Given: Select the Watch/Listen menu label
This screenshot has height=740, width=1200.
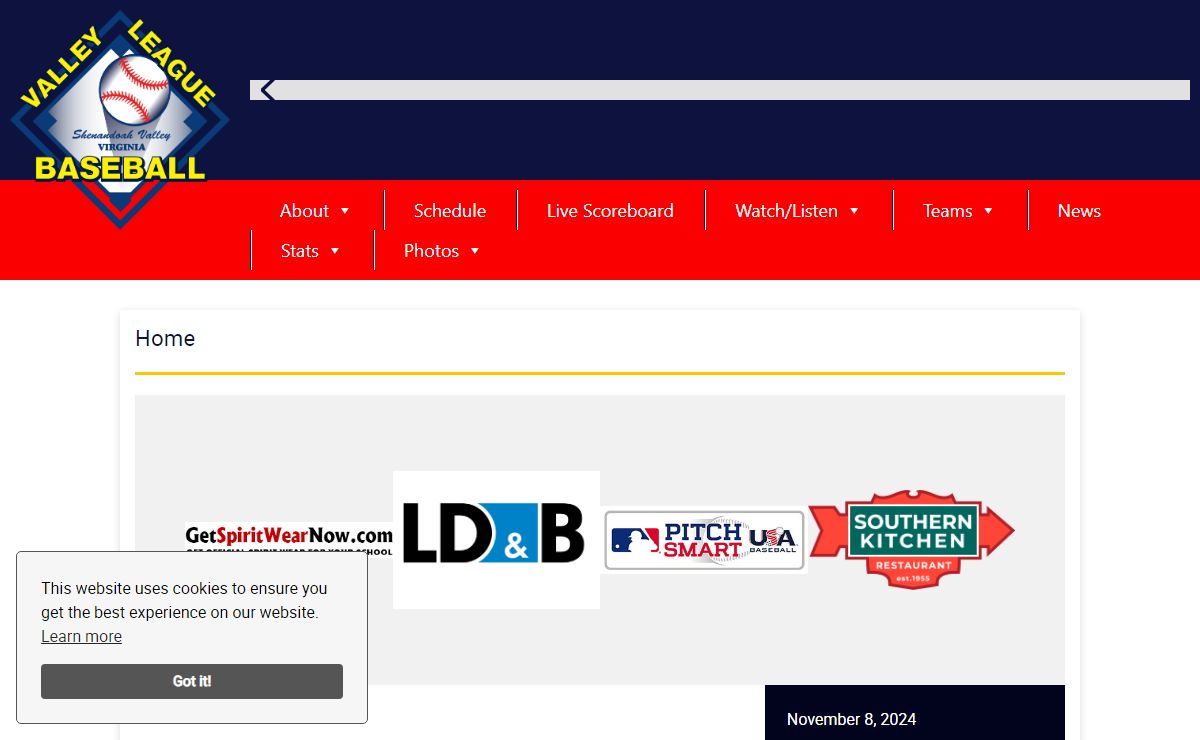Looking at the screenshot, I should (786, 211).
